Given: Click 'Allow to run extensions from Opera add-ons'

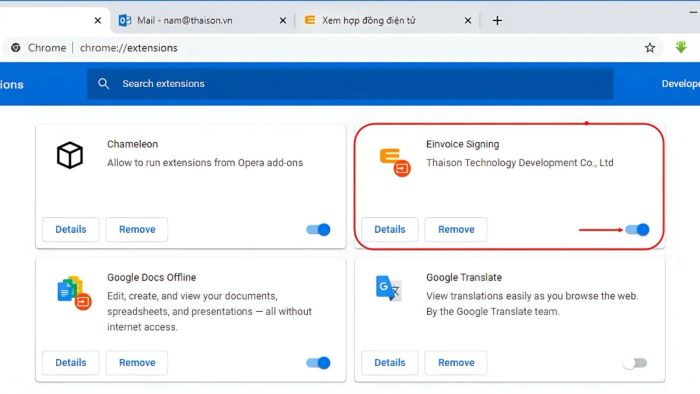Looking at the screenshot, I should [205, 163].
